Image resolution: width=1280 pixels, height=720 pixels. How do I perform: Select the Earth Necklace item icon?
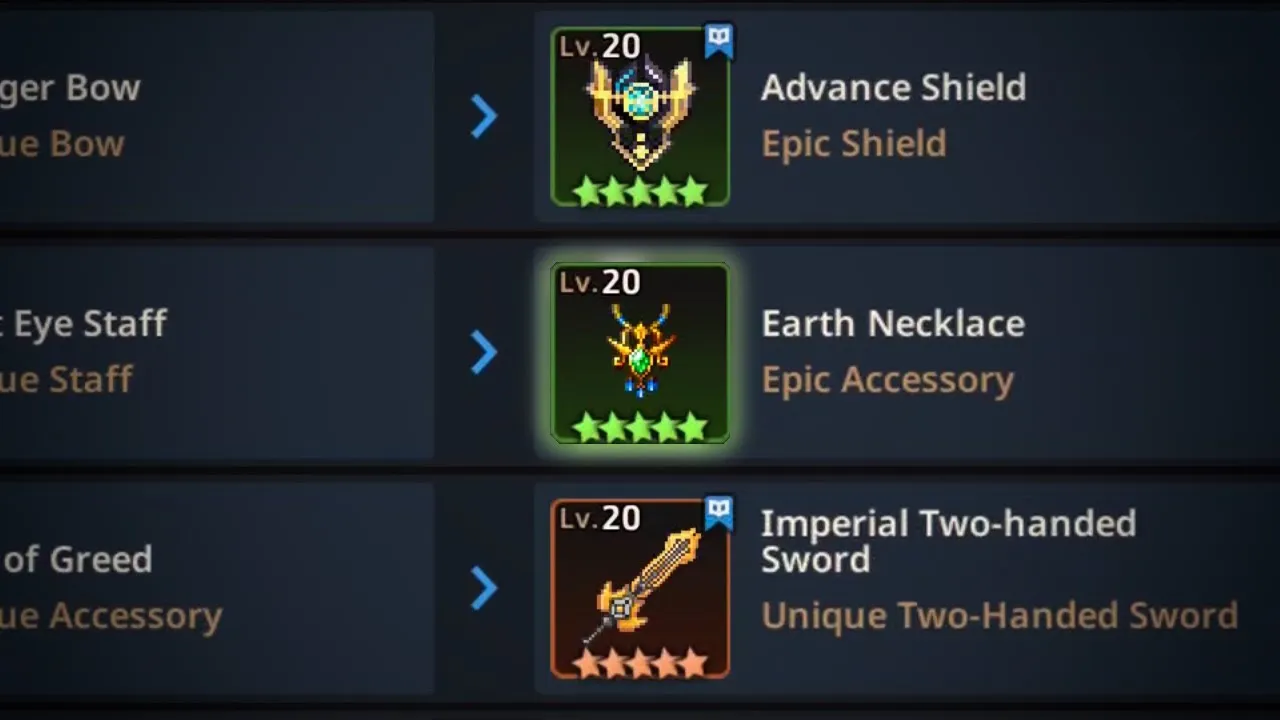coord(640,353)
